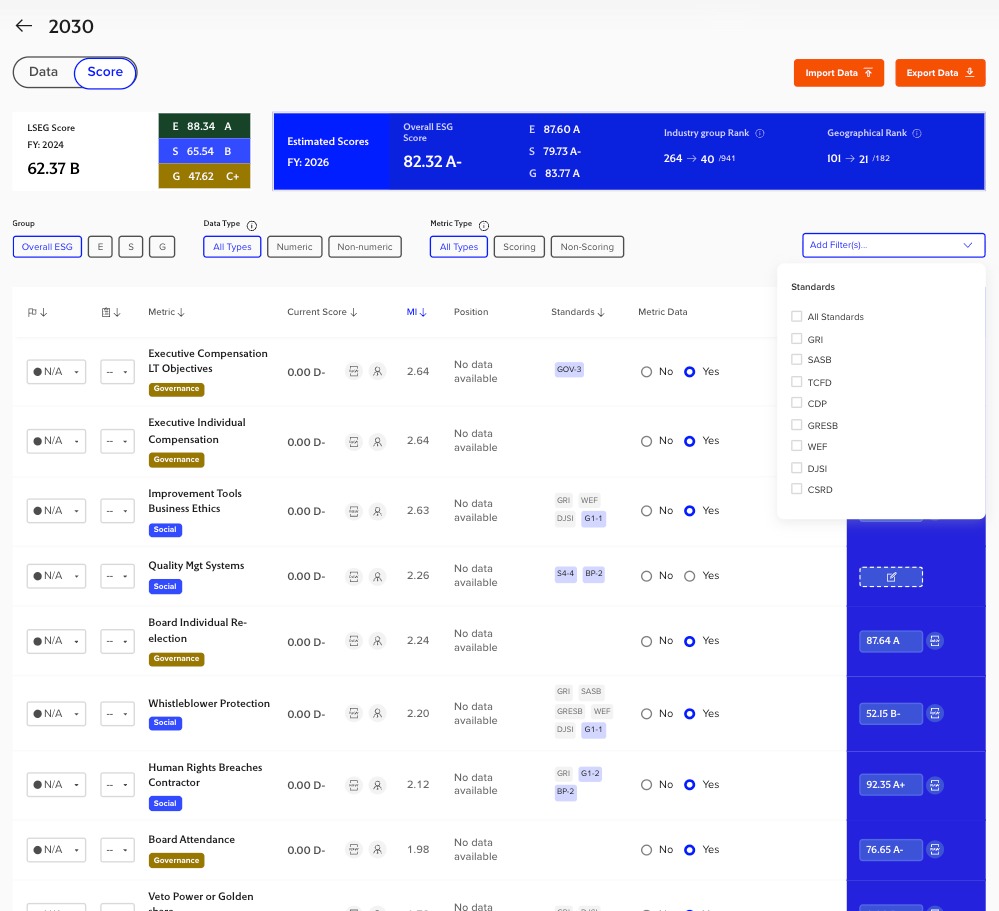Screen dimensions: 999x911
Task: Select Yes for Quality Mgt Systems metric data
Action: (689, 576)
